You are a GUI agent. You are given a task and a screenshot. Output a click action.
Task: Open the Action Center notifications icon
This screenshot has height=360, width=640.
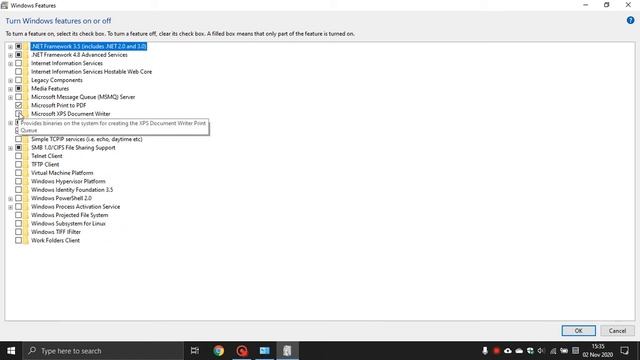click(624, 351)
